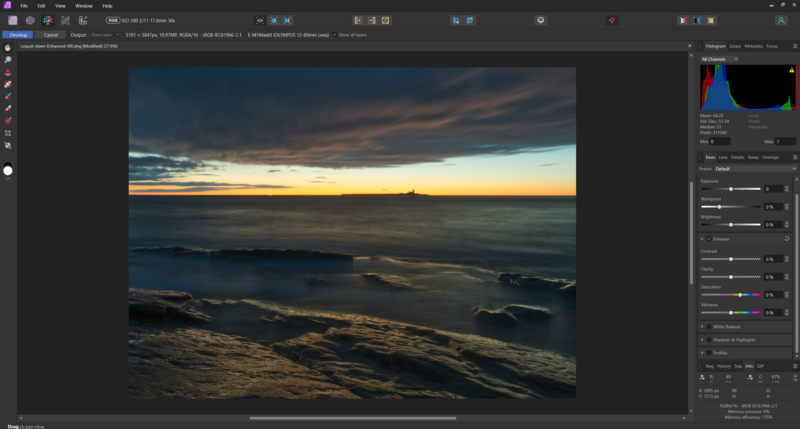This screenshot has width=800, height=429.
Task: Select the mirror view mode icon
Action: pos(287,20)
